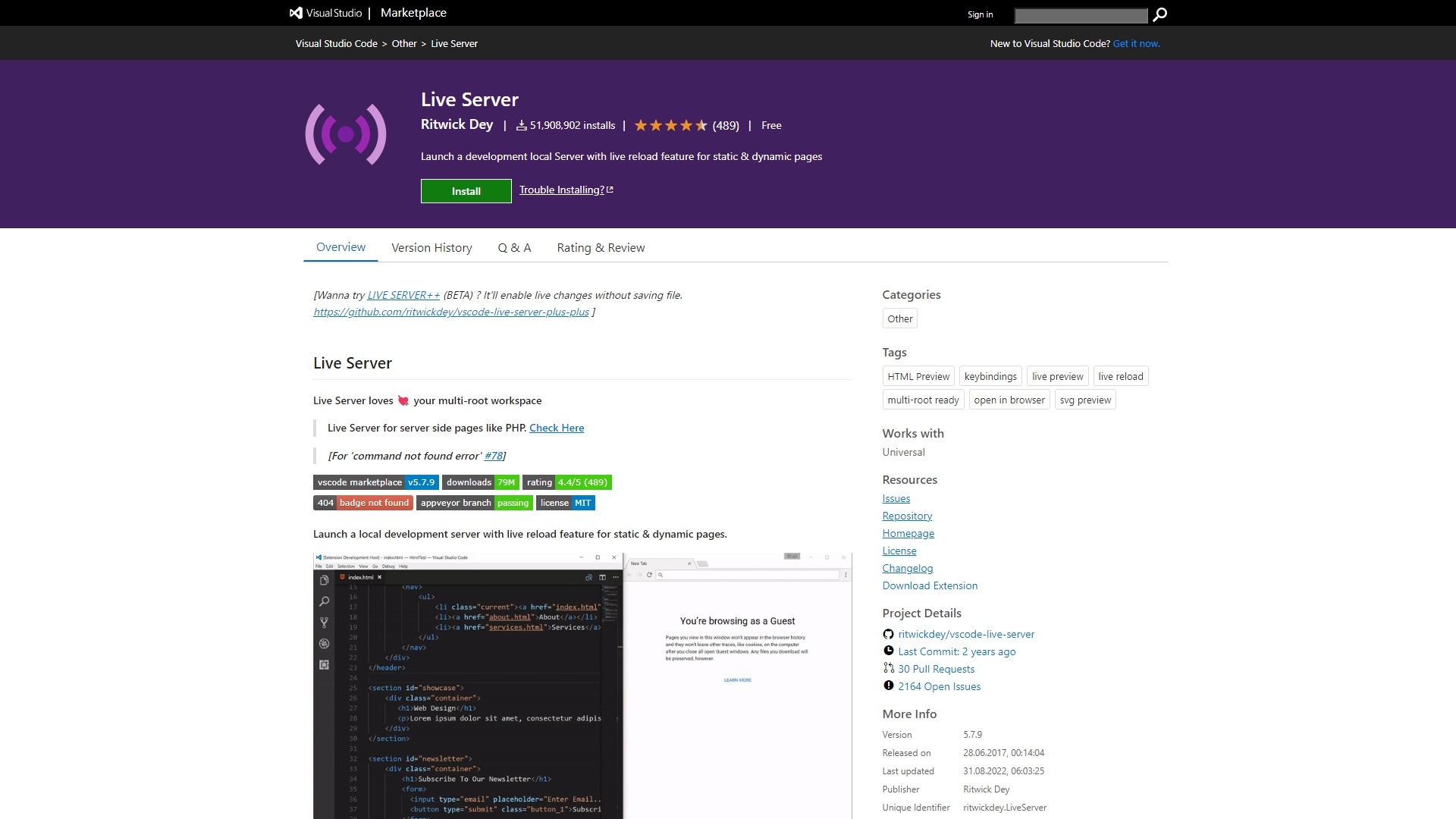
Task: Click the Get it now link
Action: pos(1136,43)
